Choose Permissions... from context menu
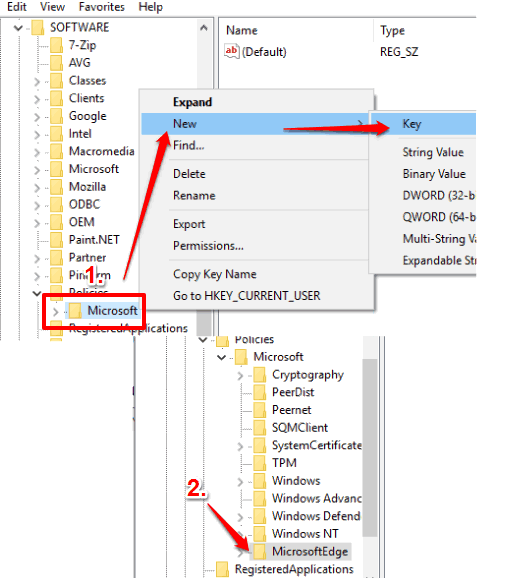This screenshot has height=578, width=506. pyautogui.click(x=208, y=246)
